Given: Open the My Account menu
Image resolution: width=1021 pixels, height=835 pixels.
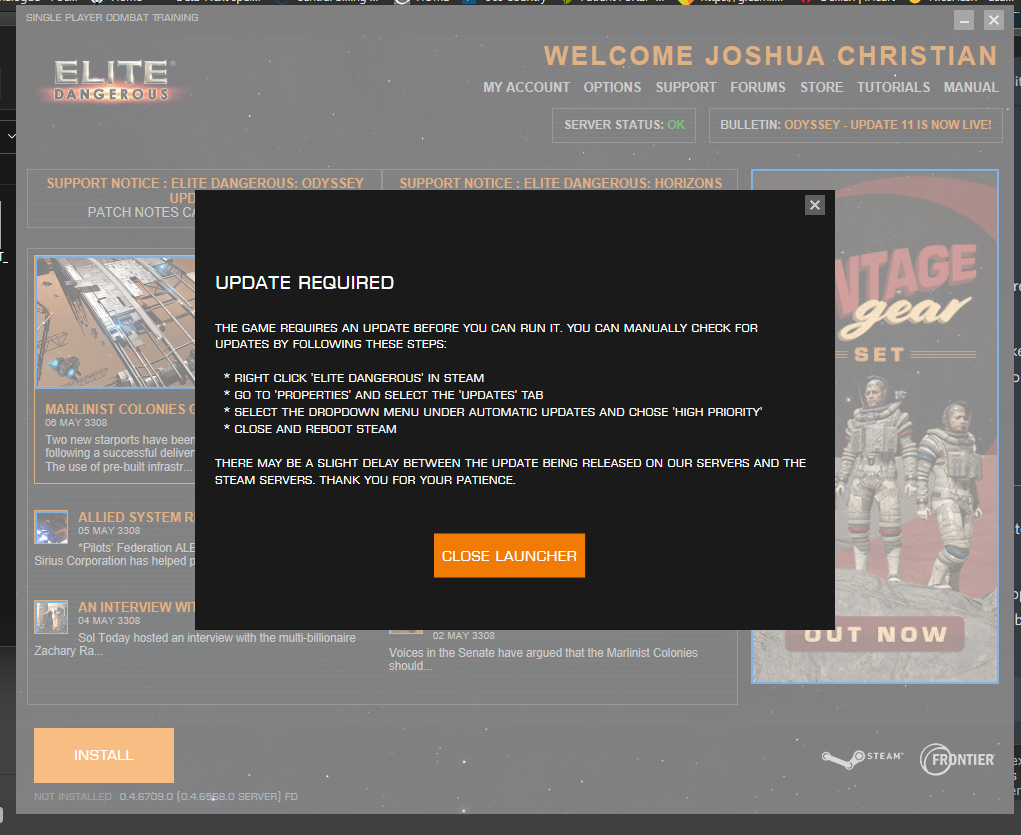Looking at the screenshot, I should point(526,87).
